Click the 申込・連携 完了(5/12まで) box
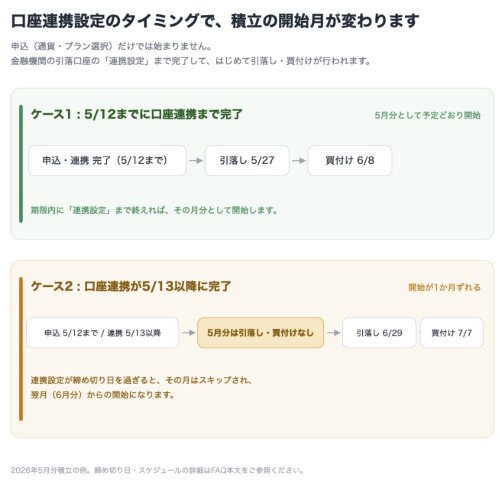The height and width of the screenshot is (481, 500). pyautogui.click(x=107, y=160)
